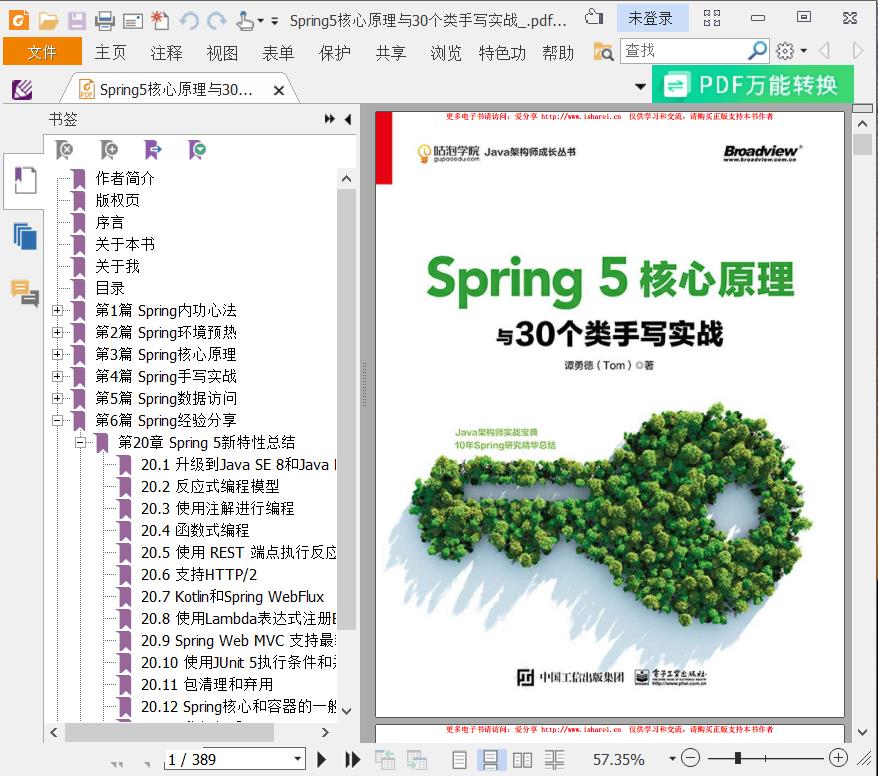Click the purple bookmark with arrow icon
This screenshot has height=776, width=878.
[x=152, y=149]
